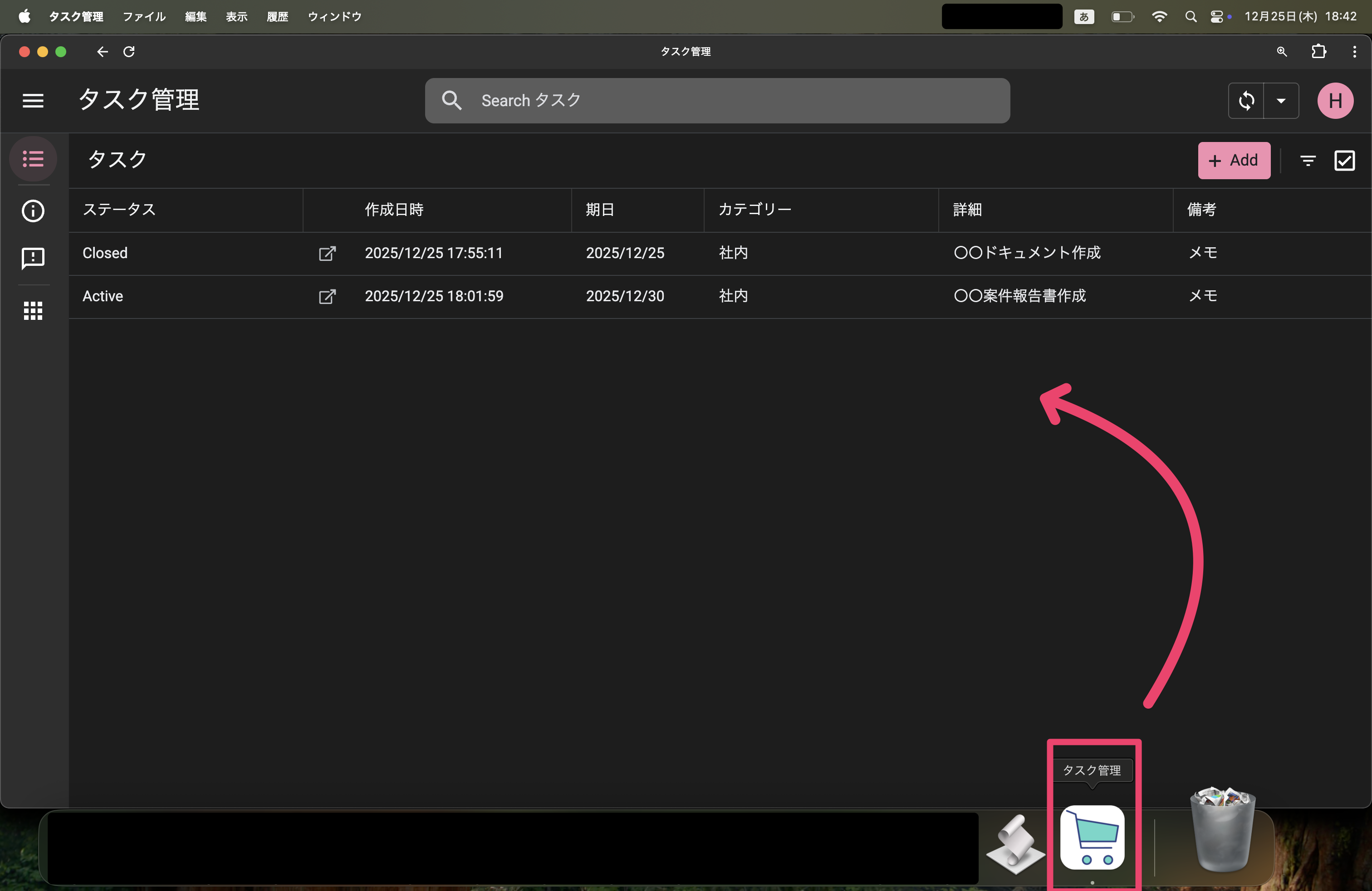Click the sync refresh icon
1372x891 pixels.
point(1246,101)
